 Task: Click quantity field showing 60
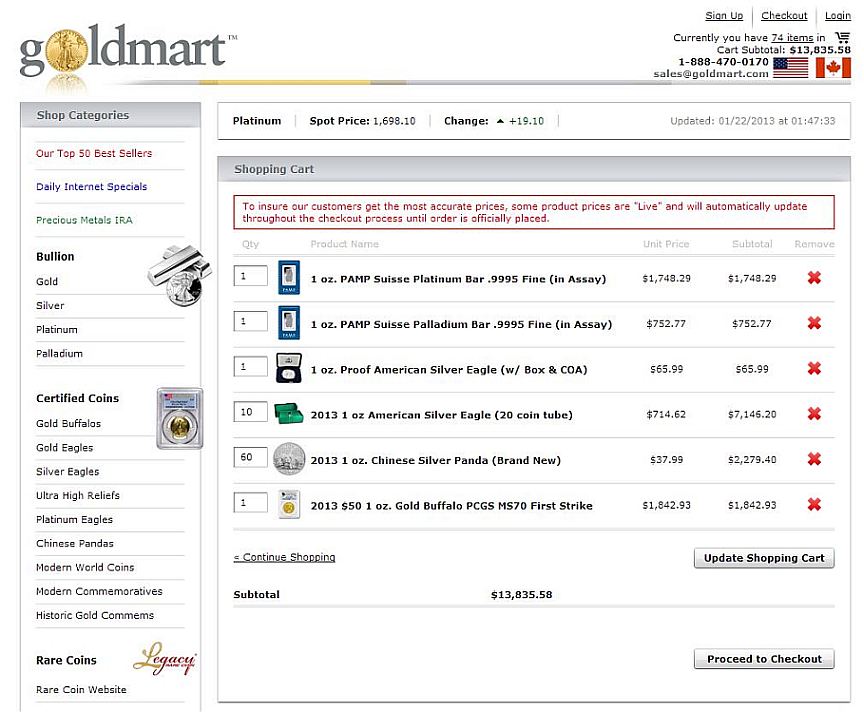coord(251,457)
